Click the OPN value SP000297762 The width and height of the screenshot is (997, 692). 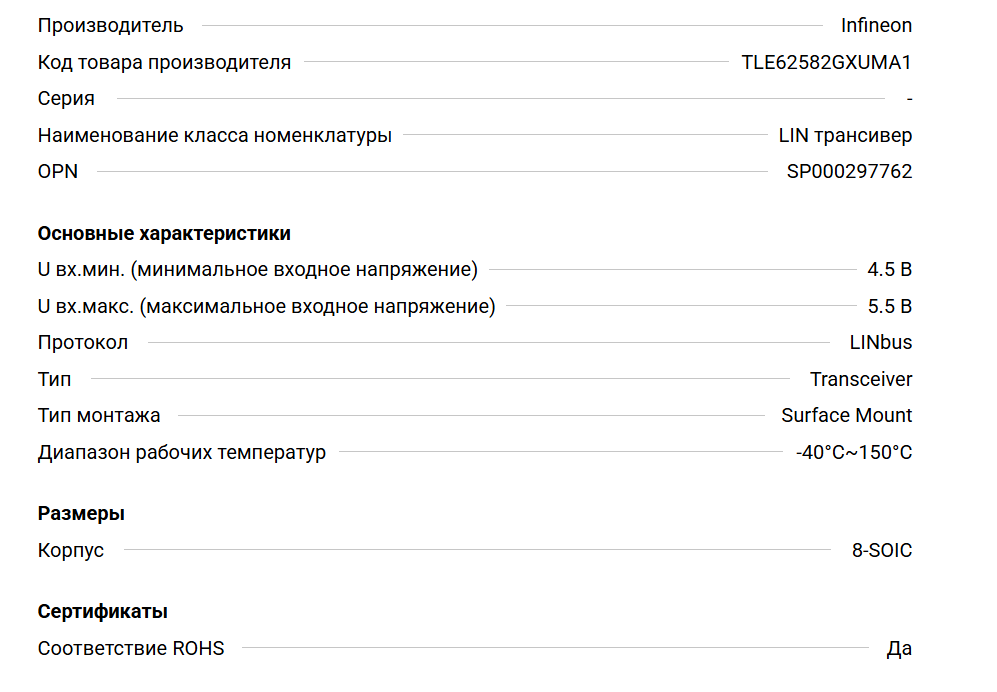click(849, 171)
